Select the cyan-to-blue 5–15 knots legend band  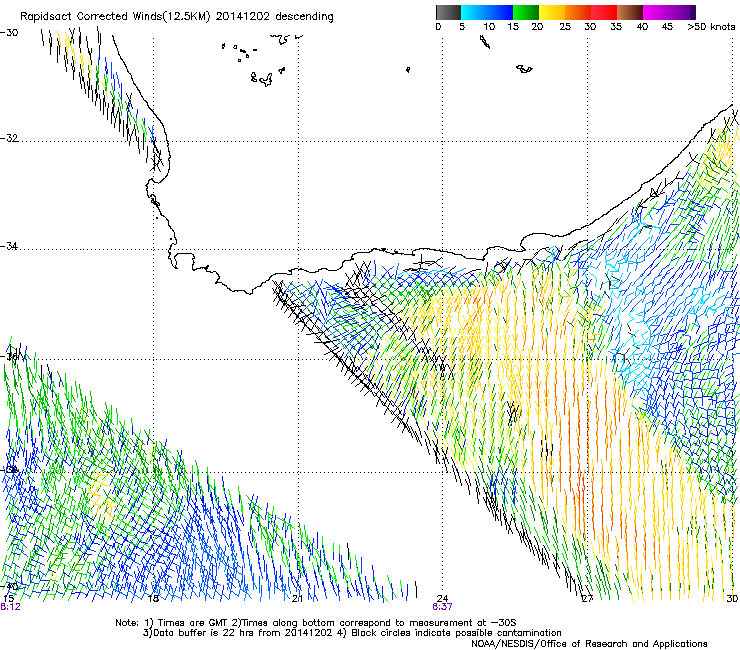coord(487,12)
